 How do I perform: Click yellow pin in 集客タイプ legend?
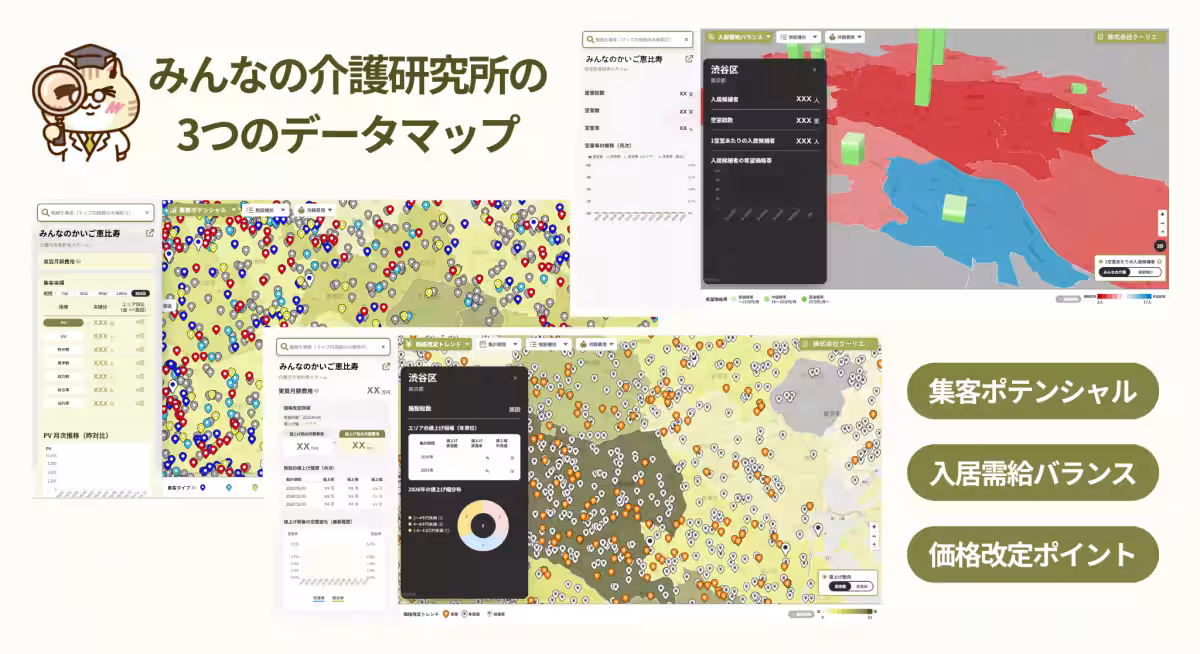254,488
